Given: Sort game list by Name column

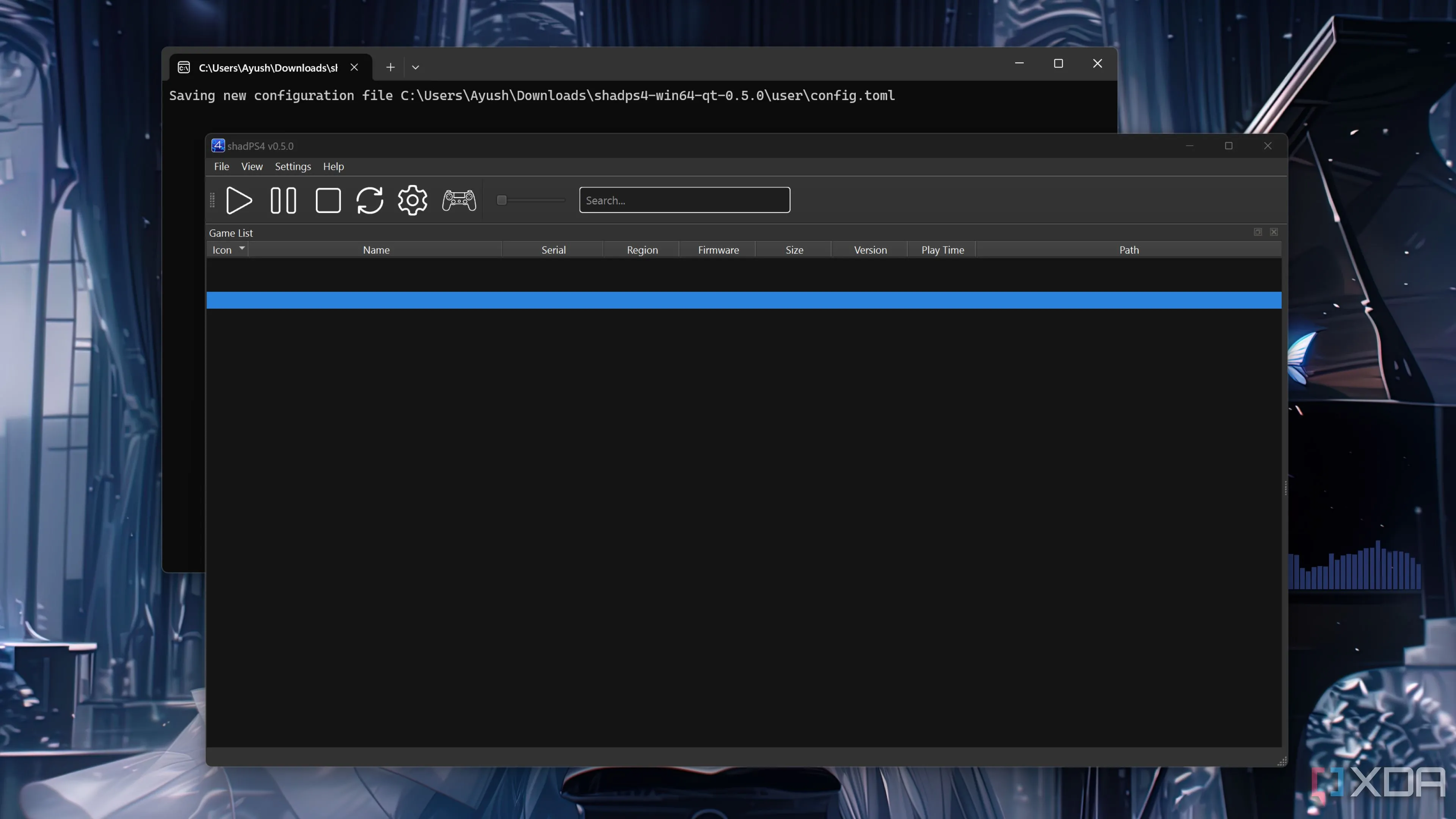Looking at the screenshot, I should point(376,250).
